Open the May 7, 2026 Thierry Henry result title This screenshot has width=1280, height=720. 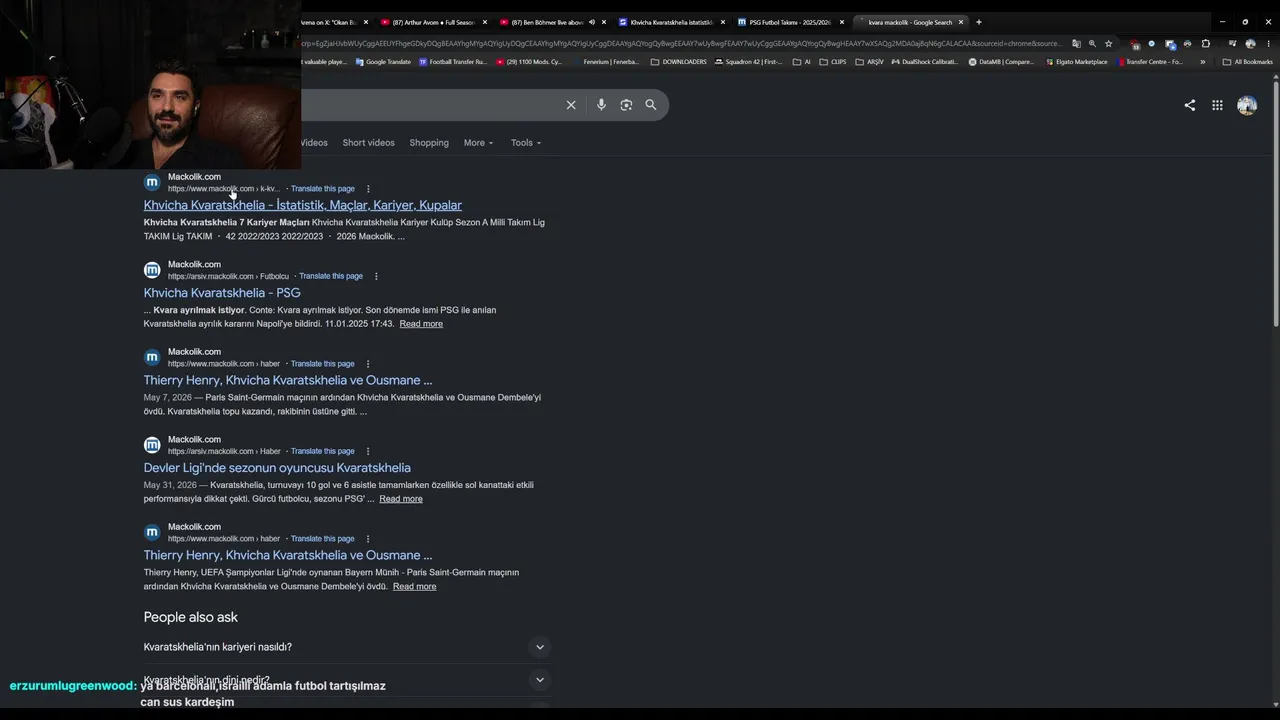pyautogui.click(x=288, y=380)
